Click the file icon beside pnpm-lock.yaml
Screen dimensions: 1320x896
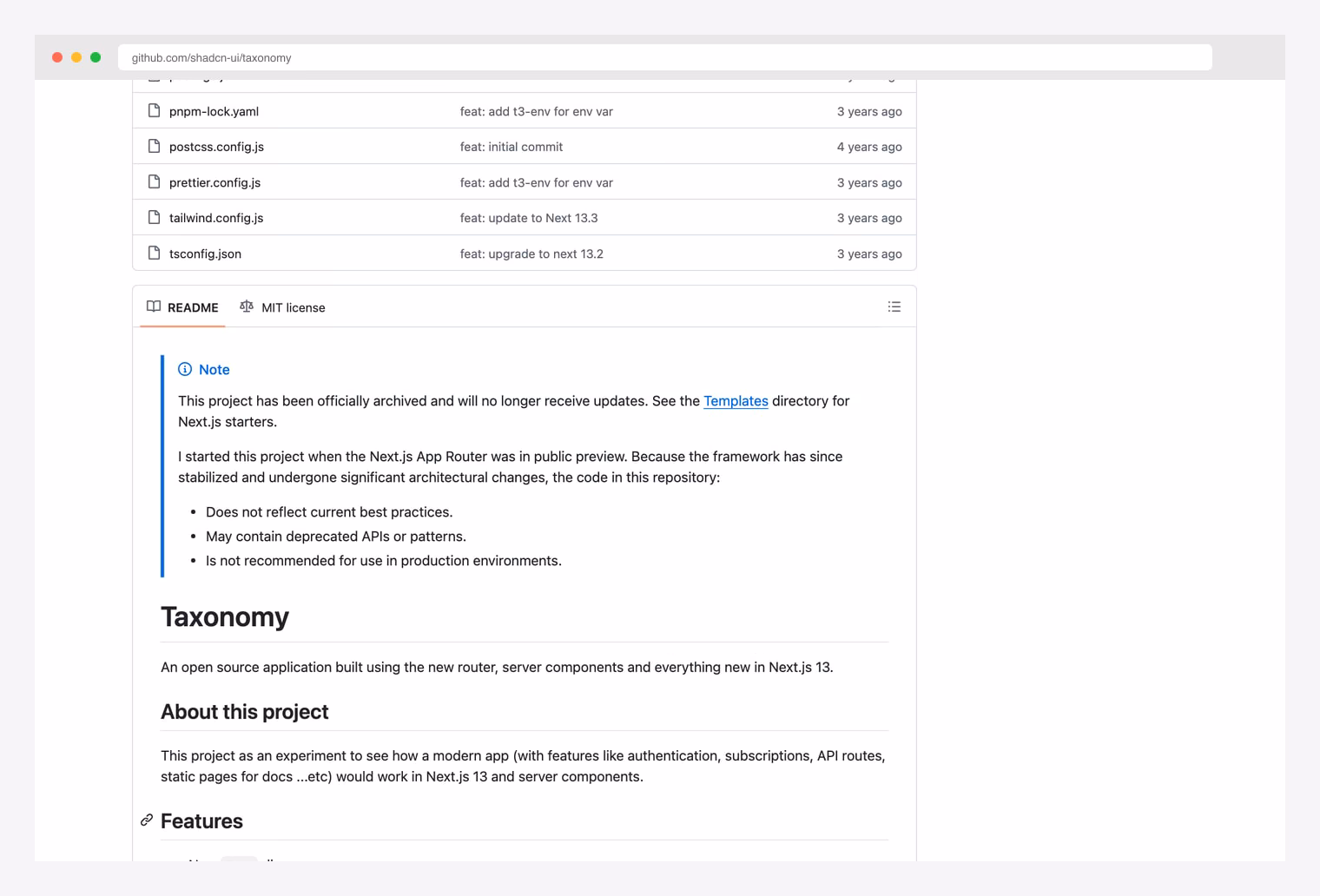154,110
